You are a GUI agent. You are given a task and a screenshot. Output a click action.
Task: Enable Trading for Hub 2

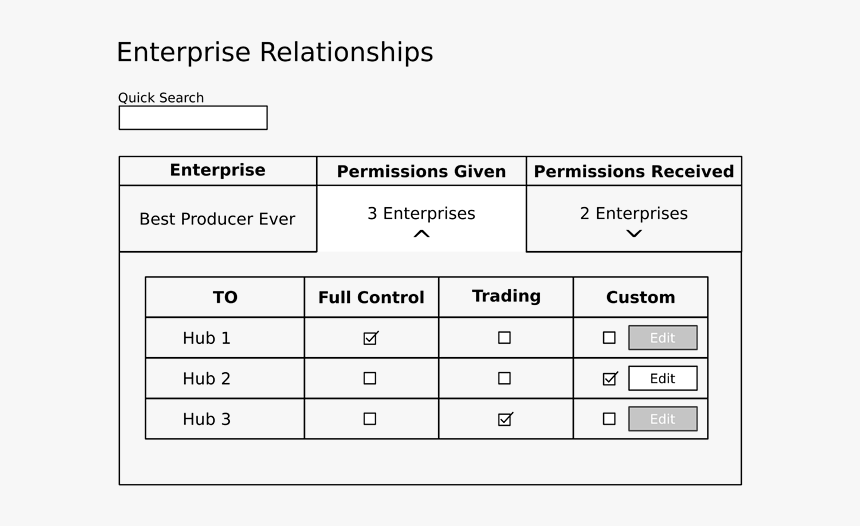pos(504,379)
